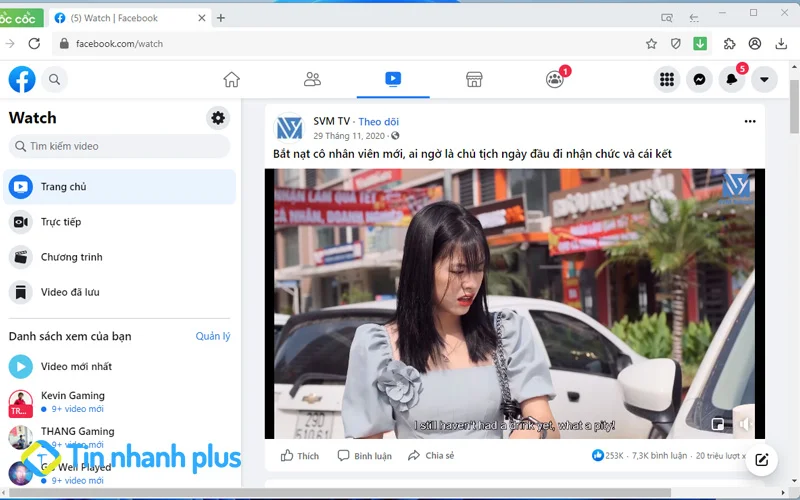Viewport: 800px width, 500px height.
Task: Open the Marketplace icon
Action: coord(474,79)
